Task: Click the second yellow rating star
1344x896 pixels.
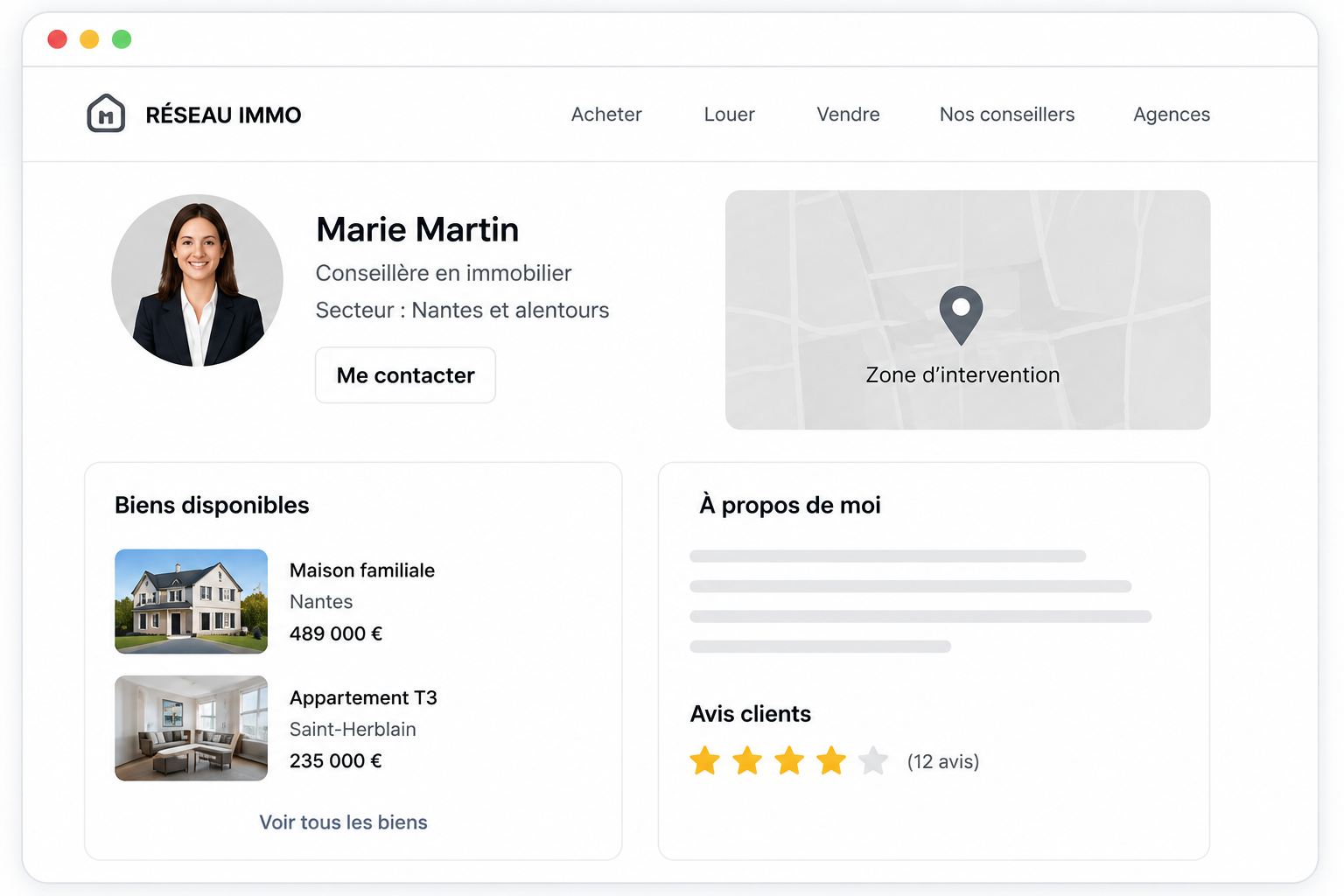Action: coord(746,760)
